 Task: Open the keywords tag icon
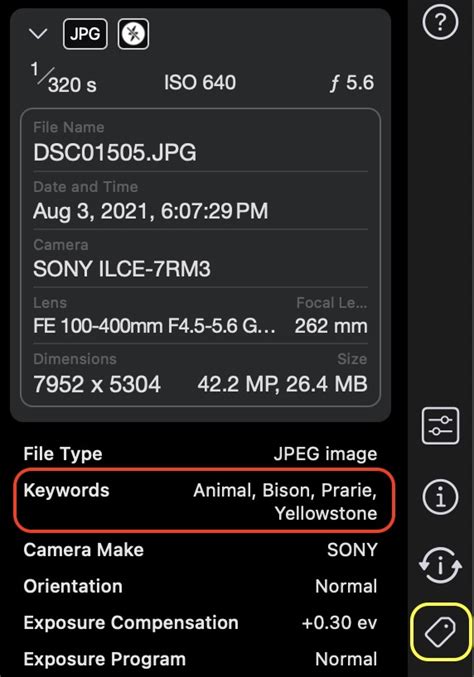440,632
